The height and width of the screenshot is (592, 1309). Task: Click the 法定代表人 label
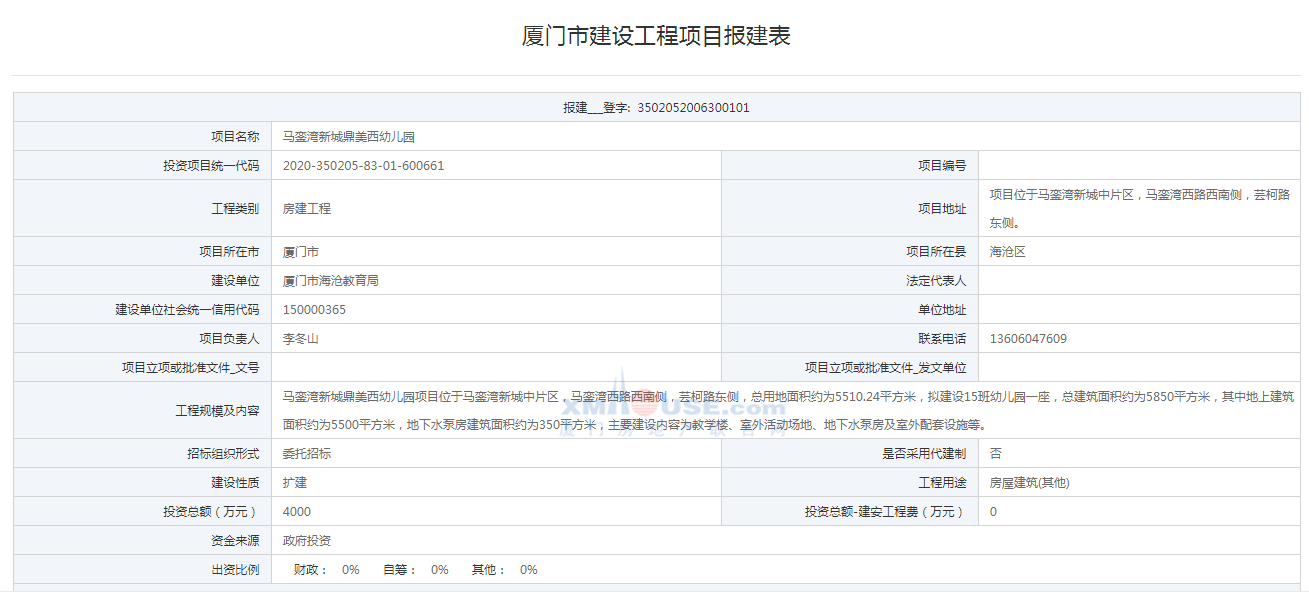click(x=936, y=281)
